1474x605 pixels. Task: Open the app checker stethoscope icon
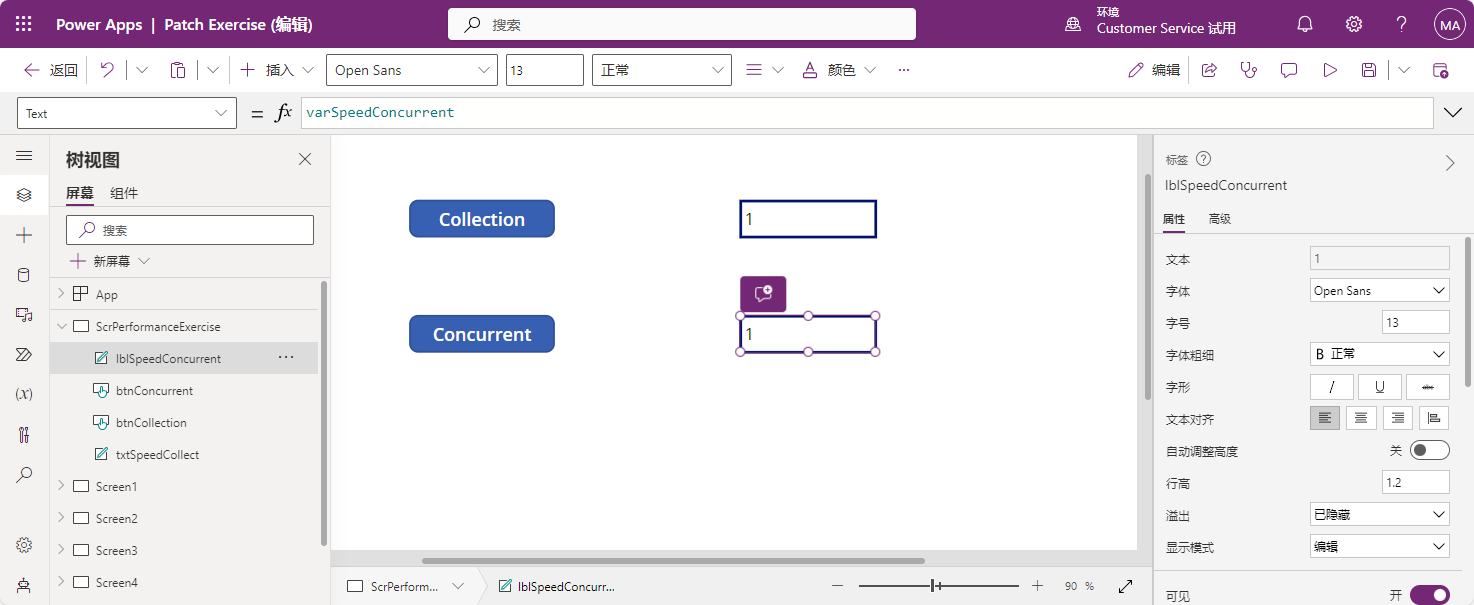click(1248, 70)
